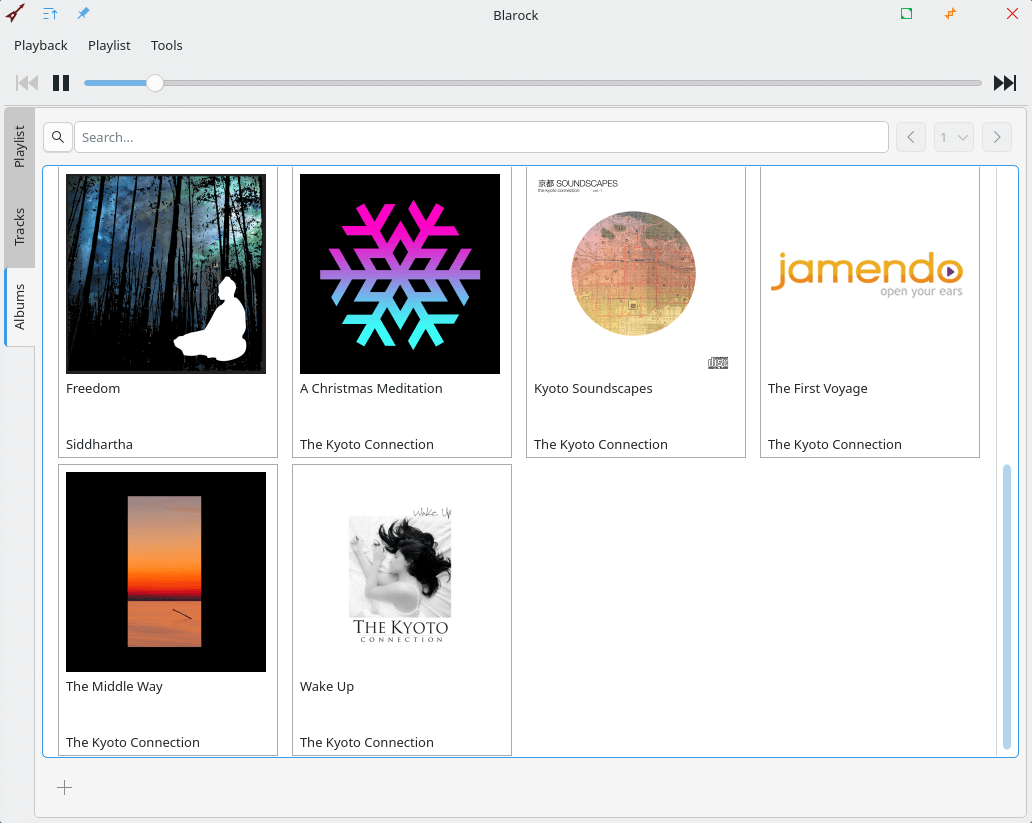Open the page number dropdown
The width and height of the screenshot is (1032, 823).
tap(954, 137)
